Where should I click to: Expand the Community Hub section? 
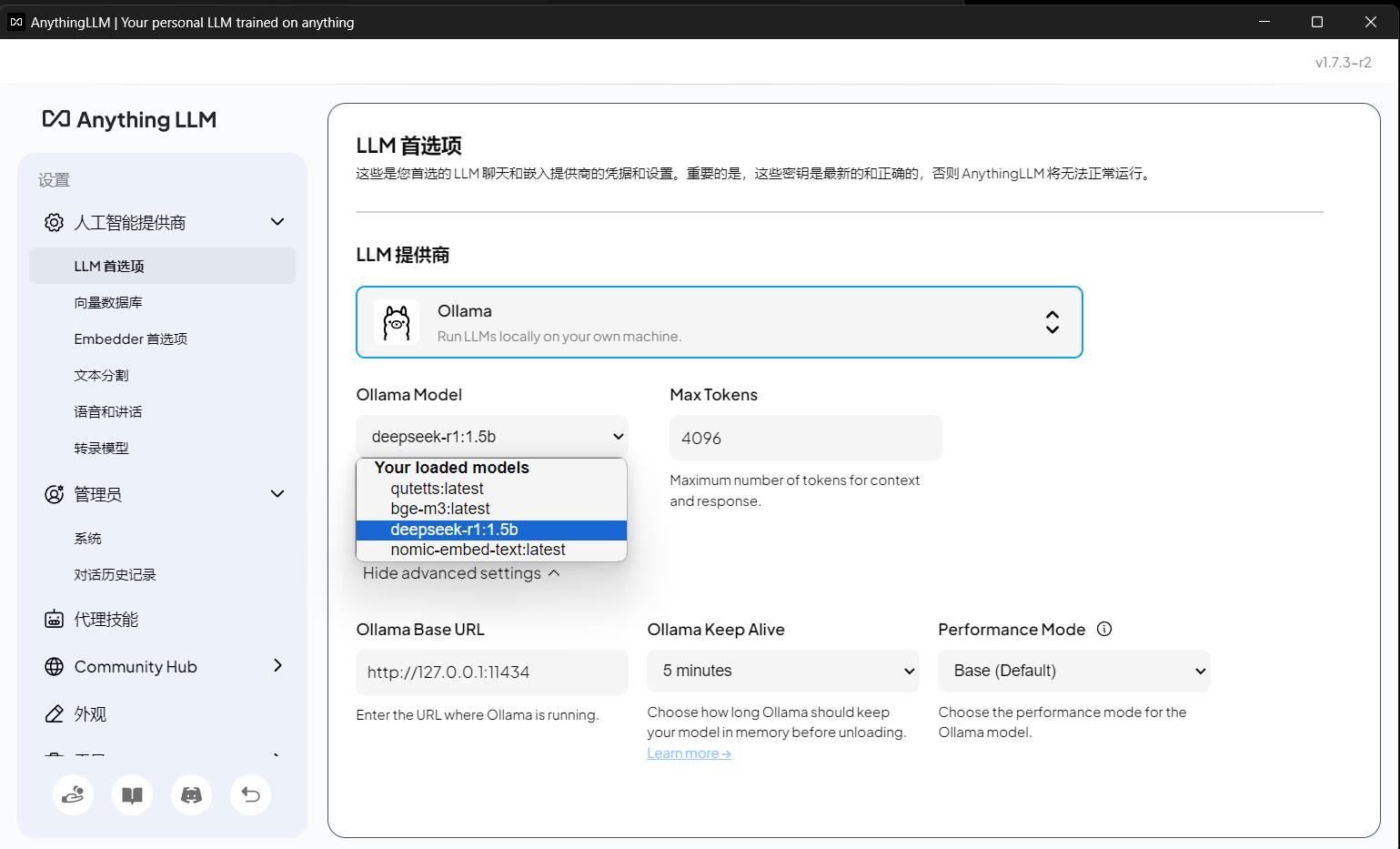pyautogui.click(x=277, y=666)
